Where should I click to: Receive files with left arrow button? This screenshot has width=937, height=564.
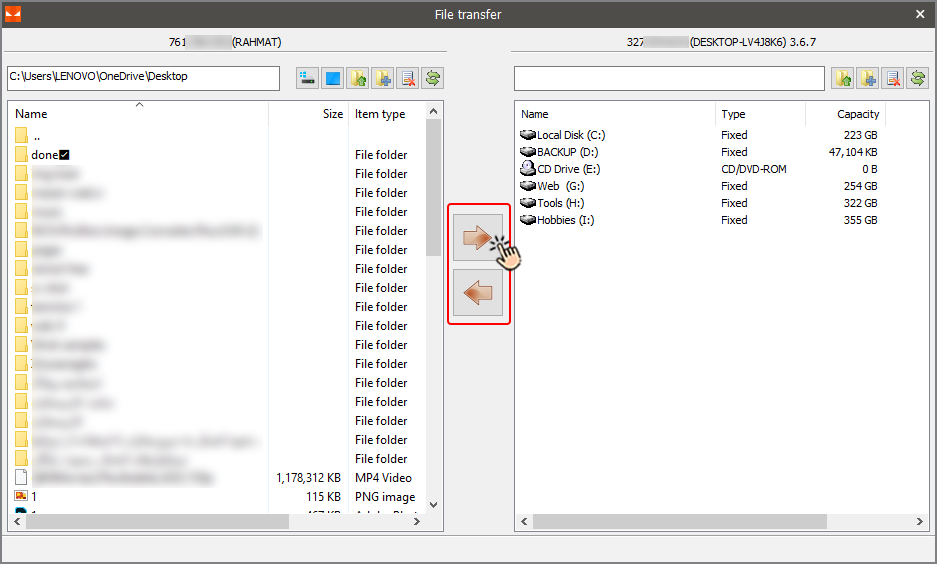(477, 292)
